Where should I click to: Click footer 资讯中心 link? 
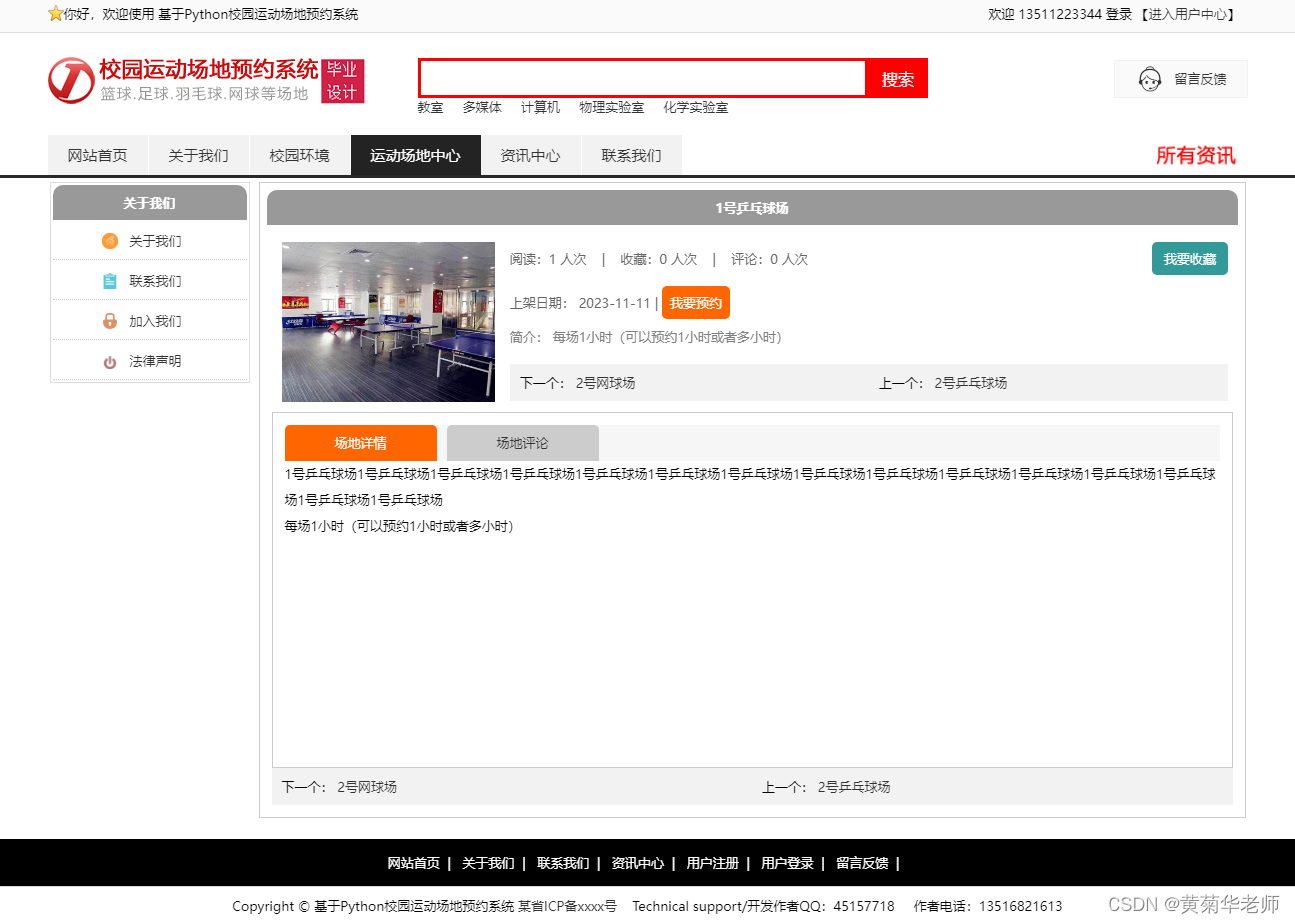point(638,863)
